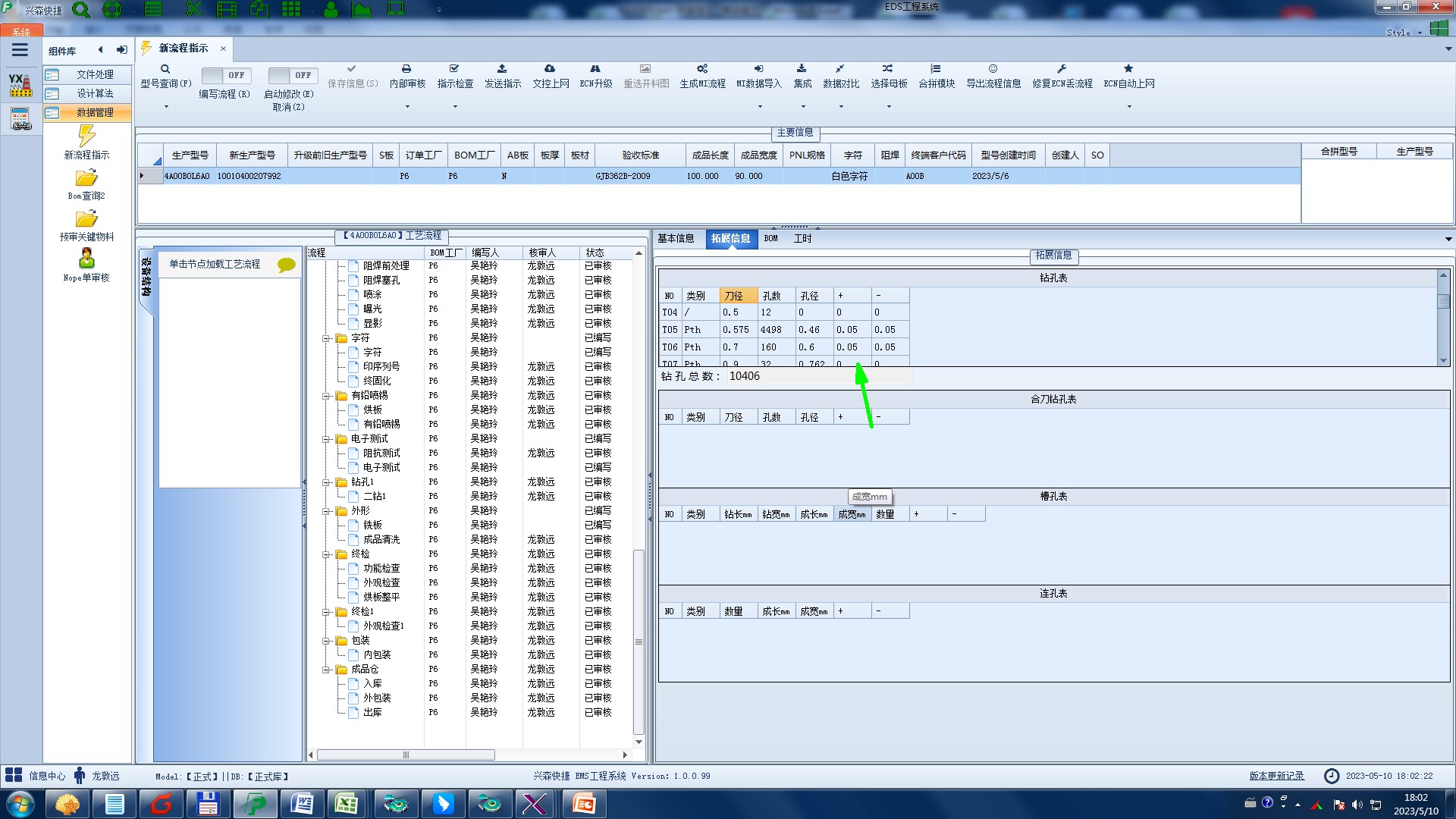The height and width of the screenshot is (819, 1456).
Task: Click the 修复ECN丢流程 wrench icon
Action: [x=1062, y=69]
